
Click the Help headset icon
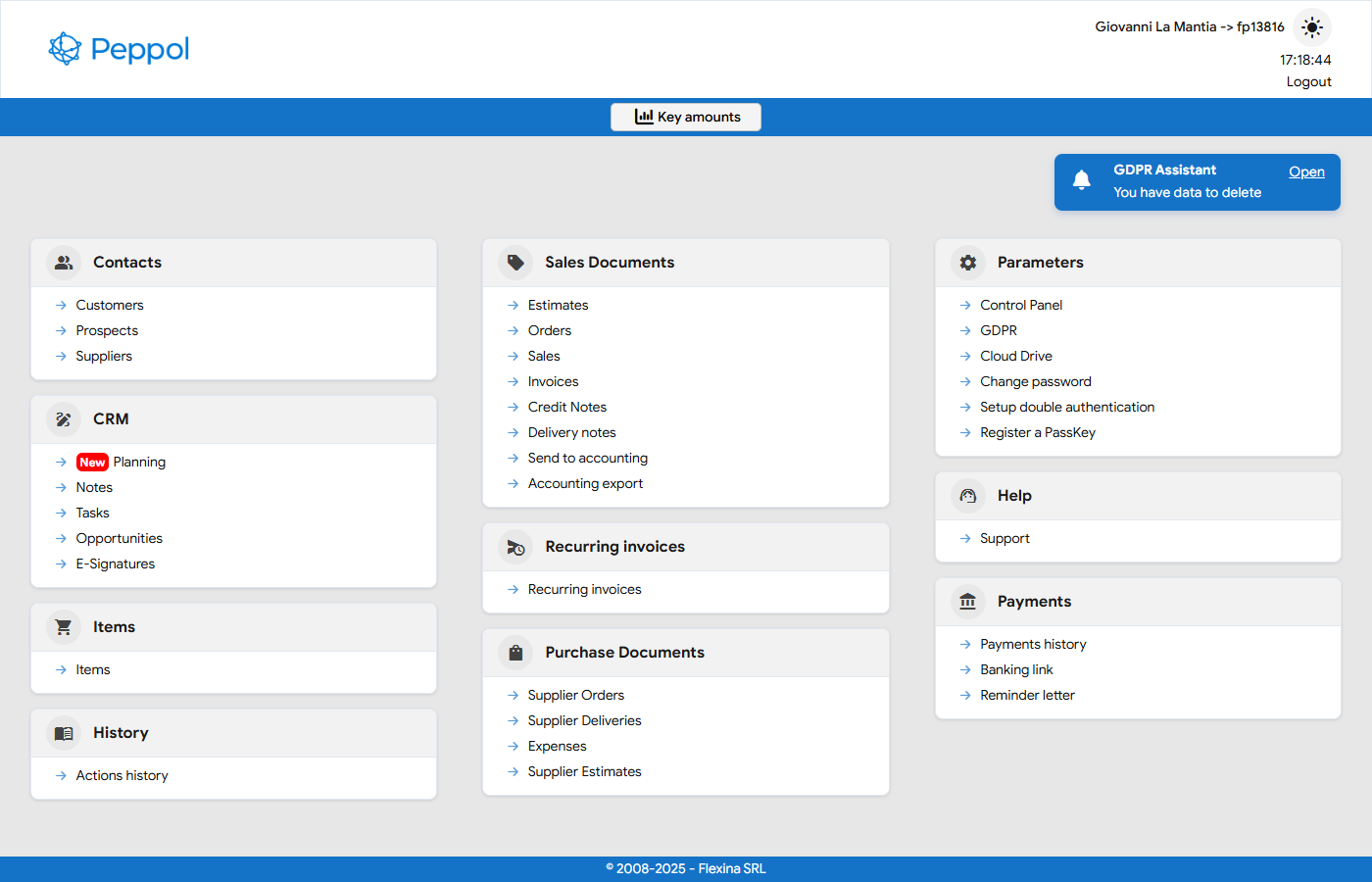tap(968, 496)
